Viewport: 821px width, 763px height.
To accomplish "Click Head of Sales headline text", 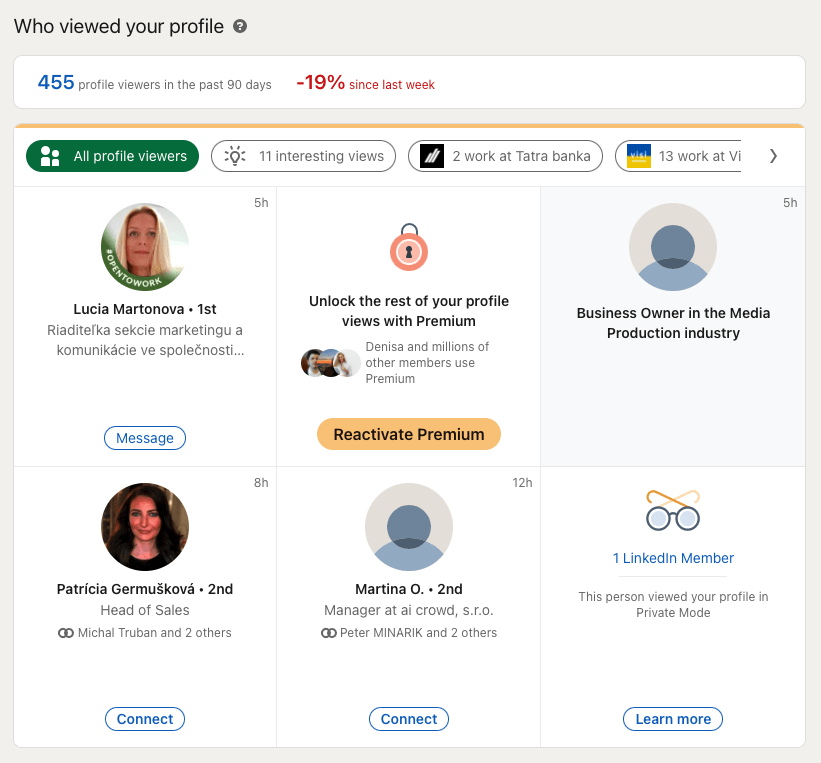I will coord(145,610).
